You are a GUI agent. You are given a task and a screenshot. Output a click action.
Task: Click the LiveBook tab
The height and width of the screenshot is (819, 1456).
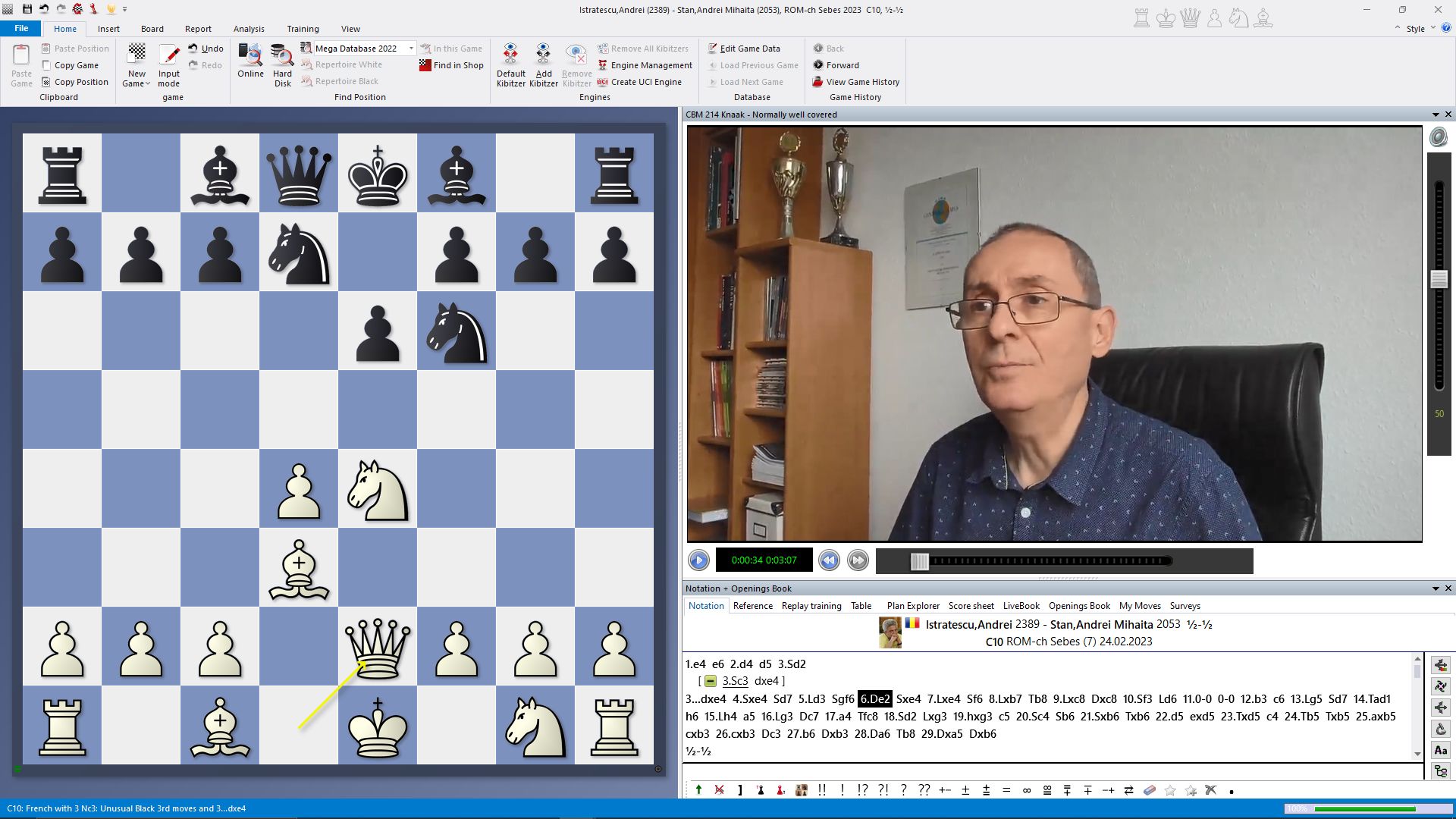coord(1020,605)
